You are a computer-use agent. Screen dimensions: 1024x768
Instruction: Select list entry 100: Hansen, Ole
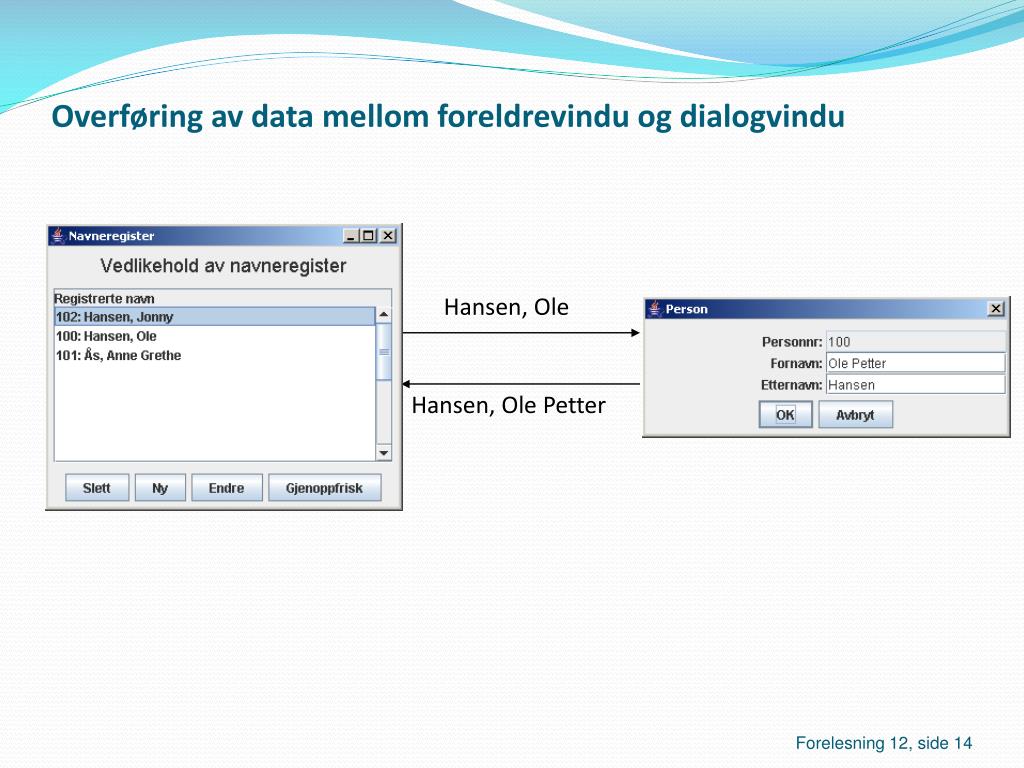(x=215, y=336)
